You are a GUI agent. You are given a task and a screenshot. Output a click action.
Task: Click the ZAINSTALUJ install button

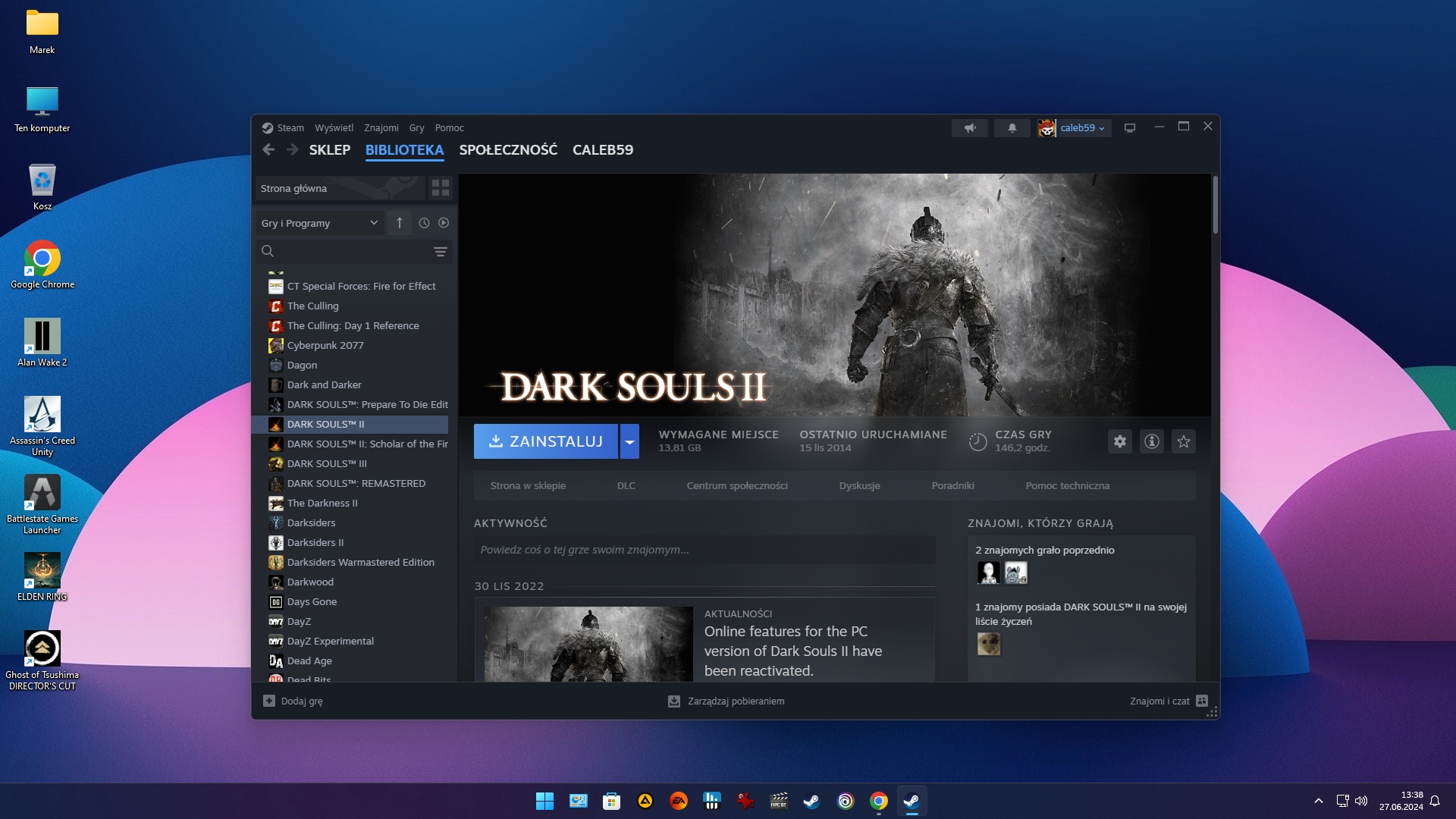(x=546, y=441)
